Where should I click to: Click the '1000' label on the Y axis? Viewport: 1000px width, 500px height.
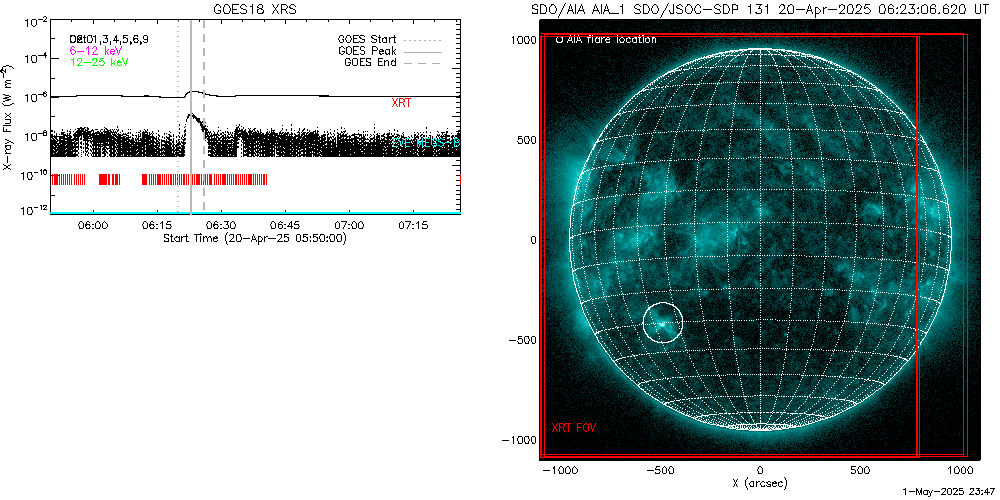coord(525,40)
